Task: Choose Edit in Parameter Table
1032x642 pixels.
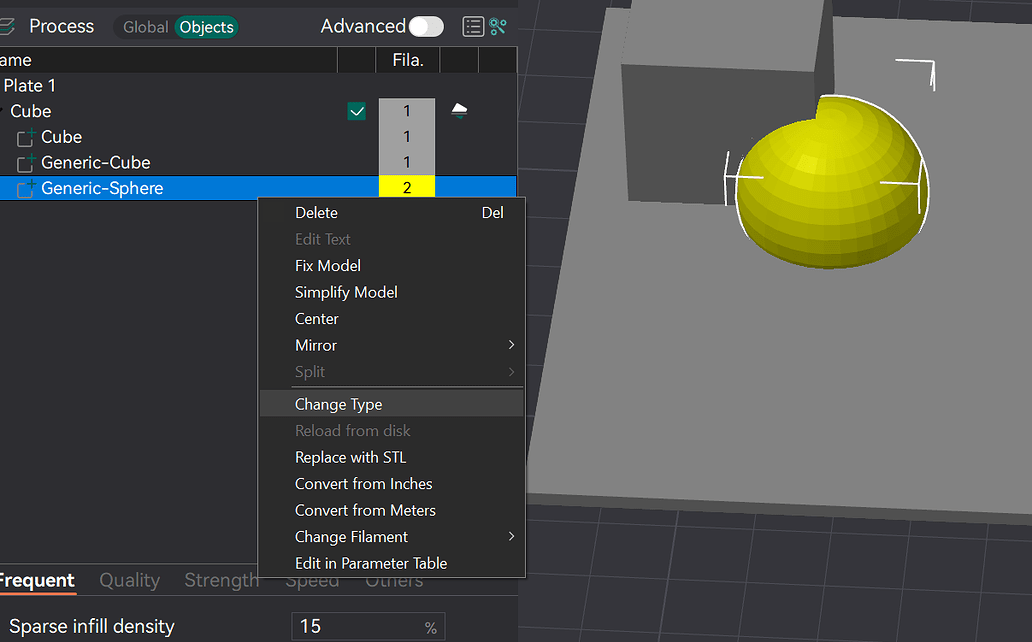Action: pyautogui.click(x=392, y=563)
